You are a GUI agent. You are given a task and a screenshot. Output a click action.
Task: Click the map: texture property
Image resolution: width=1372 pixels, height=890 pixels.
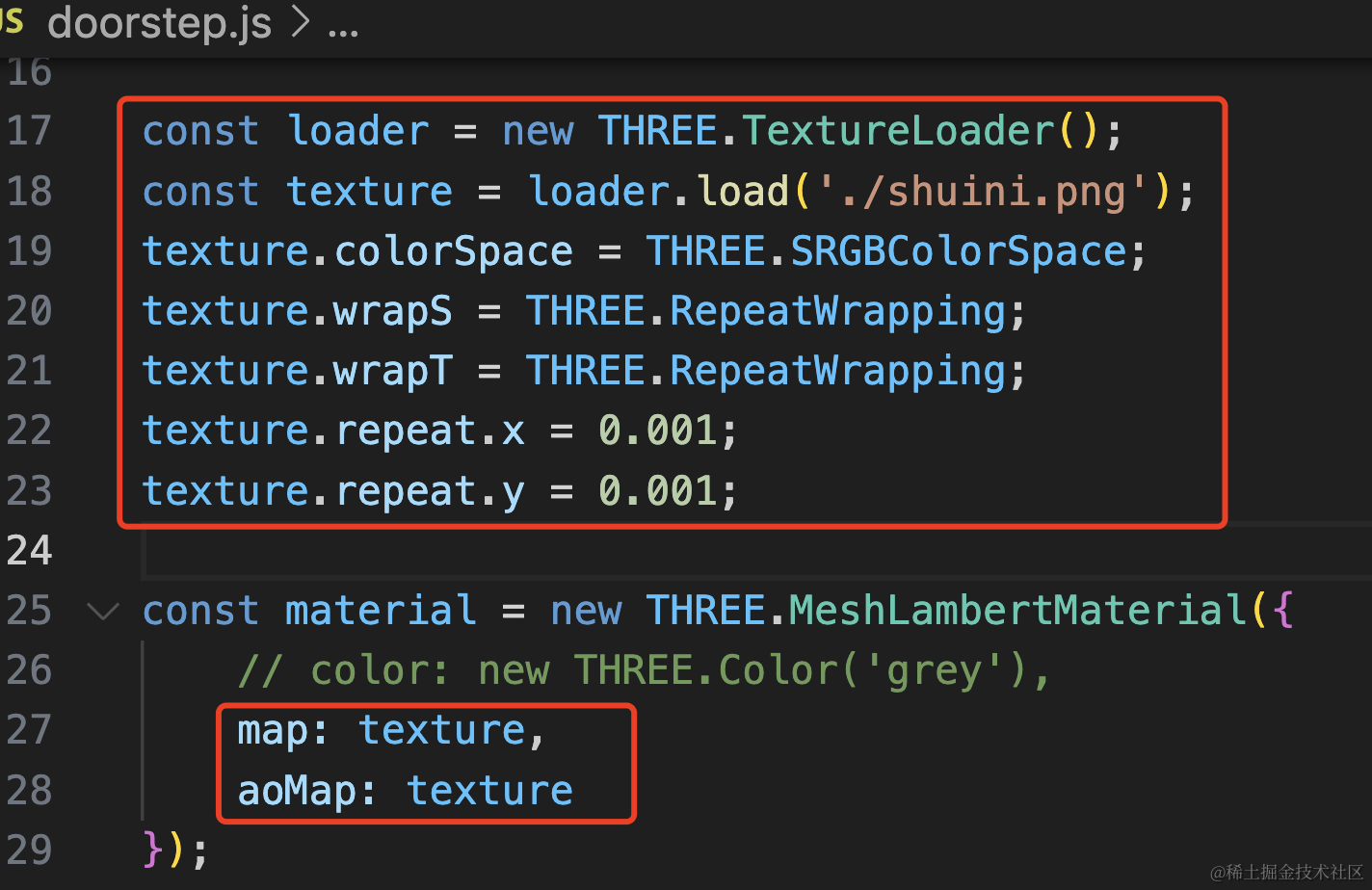point(393,730)
